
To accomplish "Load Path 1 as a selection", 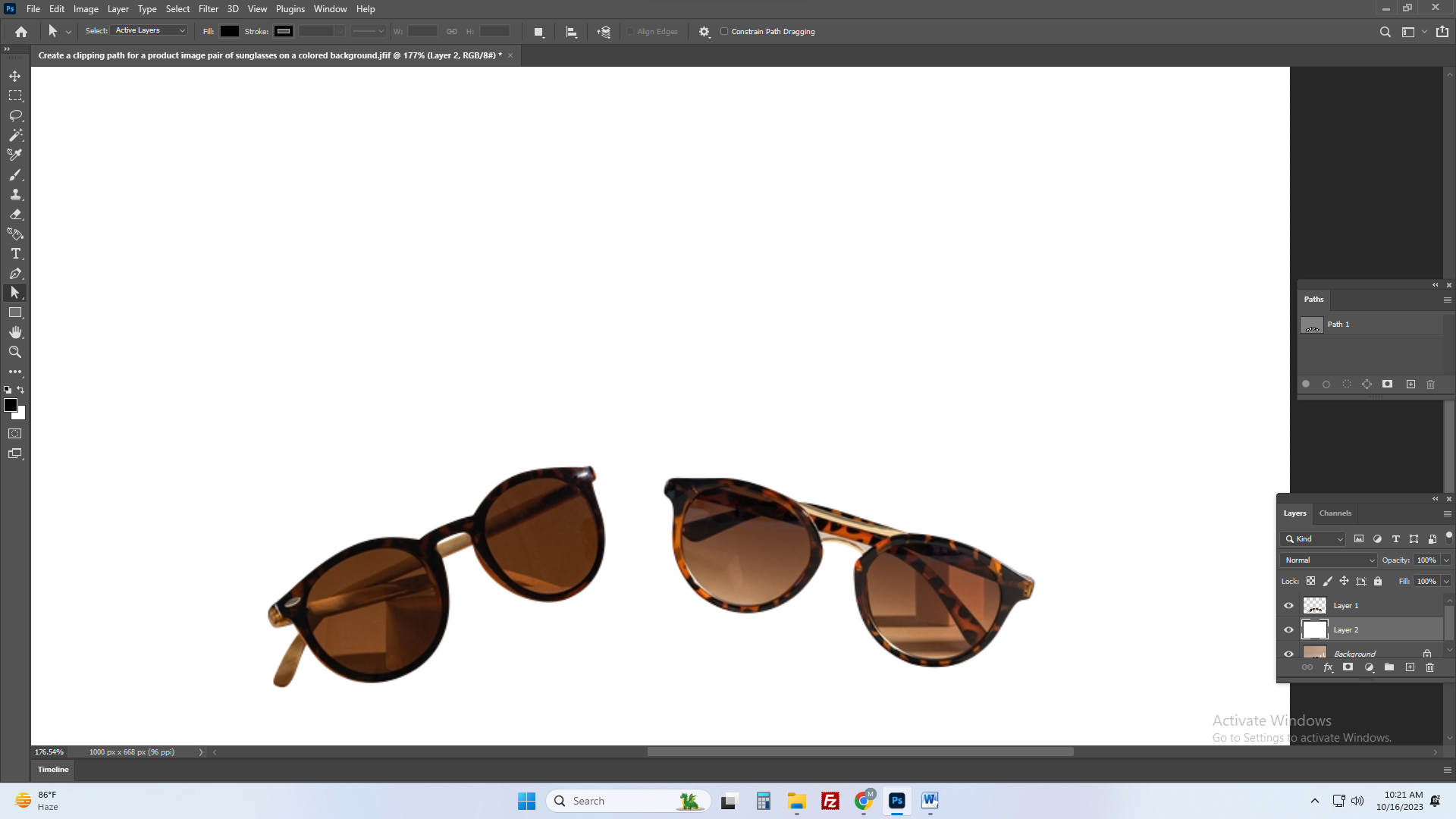I will coord(1347,384).
